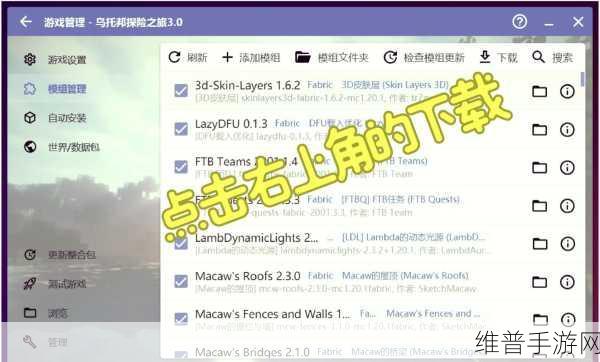600x362 pixels.
Task: Open 管理 wrench entry in sidebar
Action: tap(46, 342)
